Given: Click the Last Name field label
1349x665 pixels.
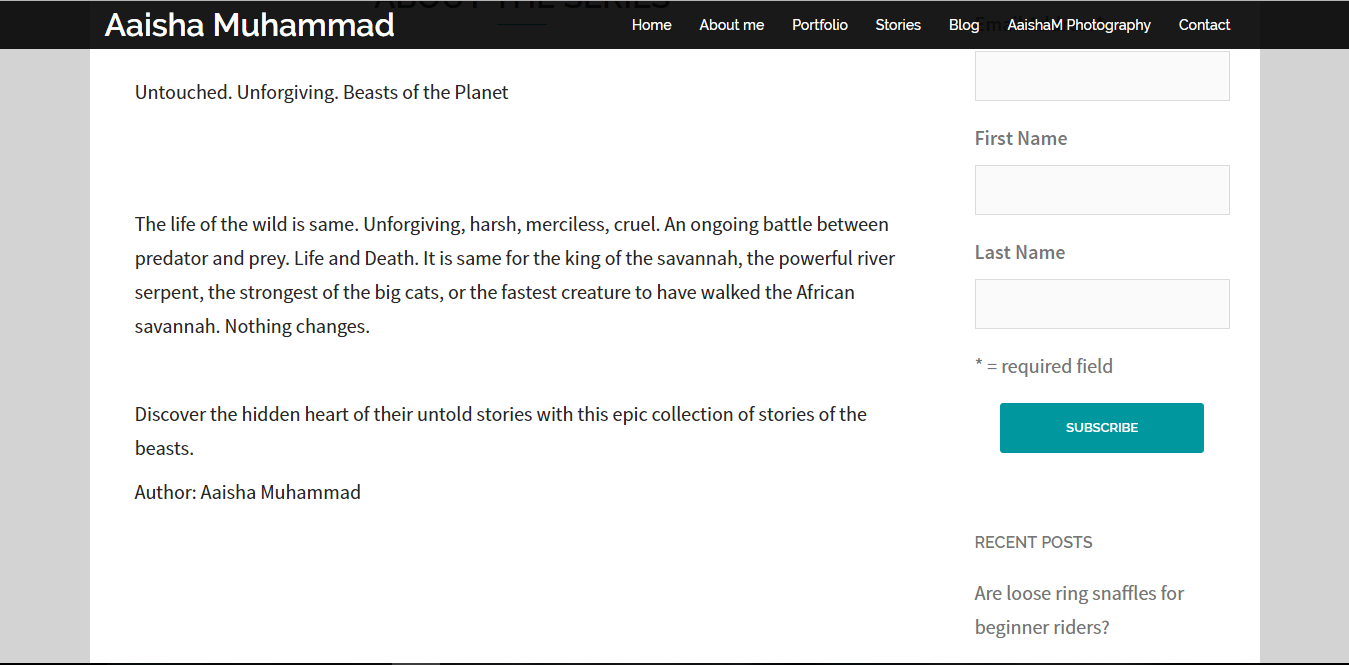Looking at the screenshot, I should point(1019,252).
